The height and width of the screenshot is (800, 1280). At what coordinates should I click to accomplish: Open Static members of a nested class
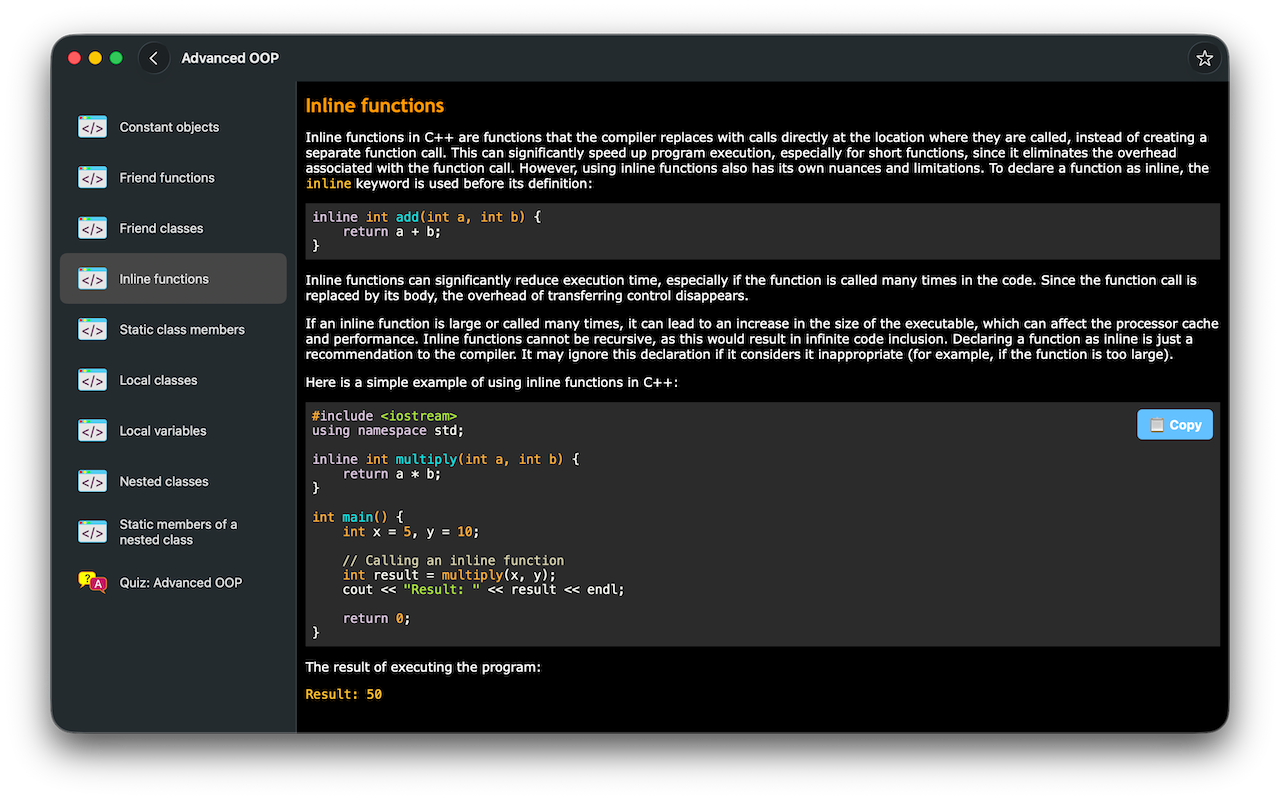[x=173, y=532]
